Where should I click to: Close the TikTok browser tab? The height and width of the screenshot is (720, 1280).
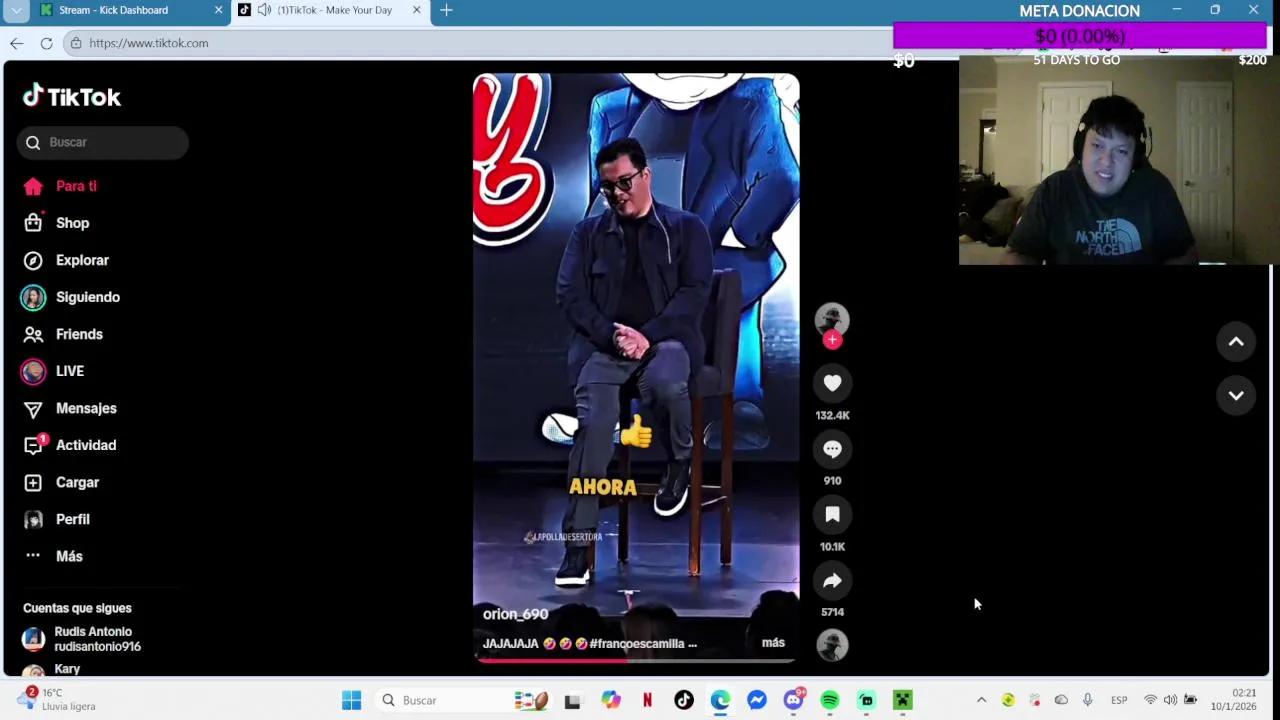[417, 10]
